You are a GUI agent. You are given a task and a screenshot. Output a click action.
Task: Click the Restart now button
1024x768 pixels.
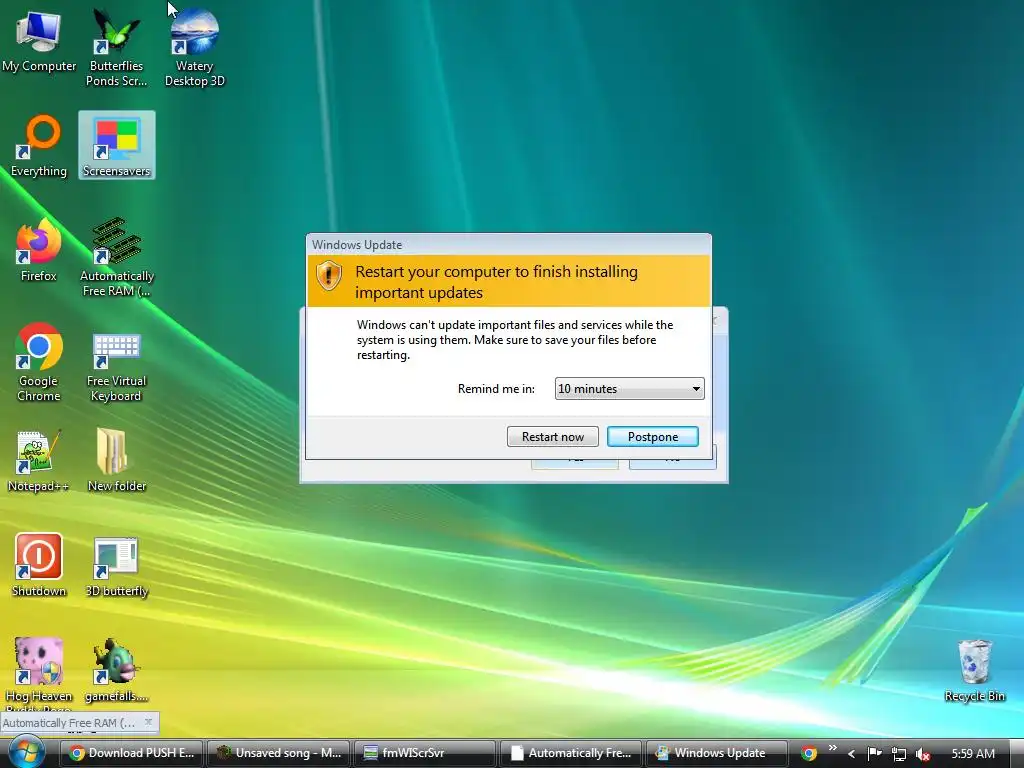[552, 437]
